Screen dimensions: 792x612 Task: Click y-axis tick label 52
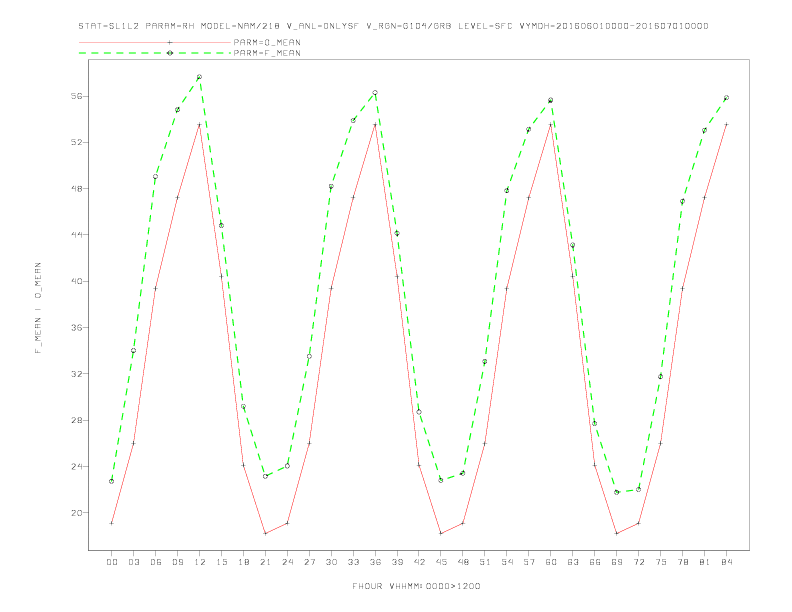coord(77,142)
